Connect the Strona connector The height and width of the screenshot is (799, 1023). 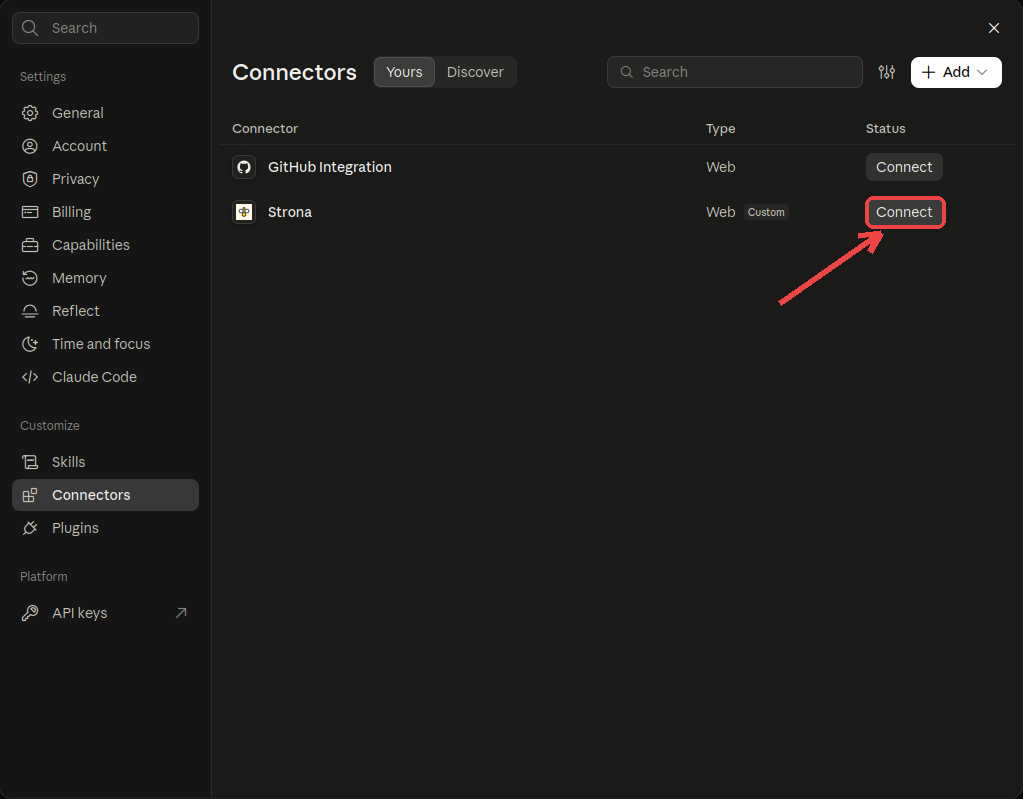pyautogui.click(x=904, y=212)
